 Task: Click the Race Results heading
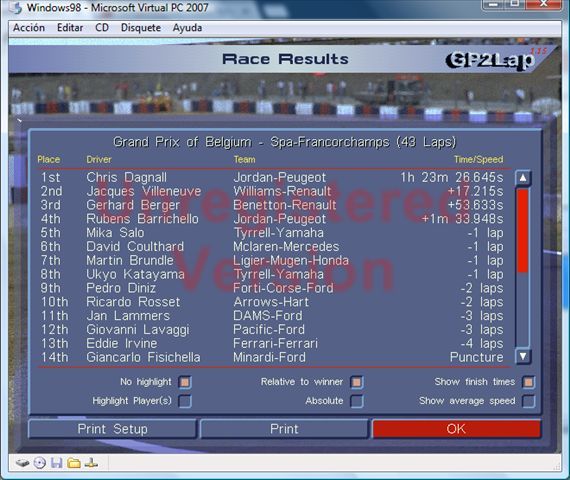(x=285, y=59)
